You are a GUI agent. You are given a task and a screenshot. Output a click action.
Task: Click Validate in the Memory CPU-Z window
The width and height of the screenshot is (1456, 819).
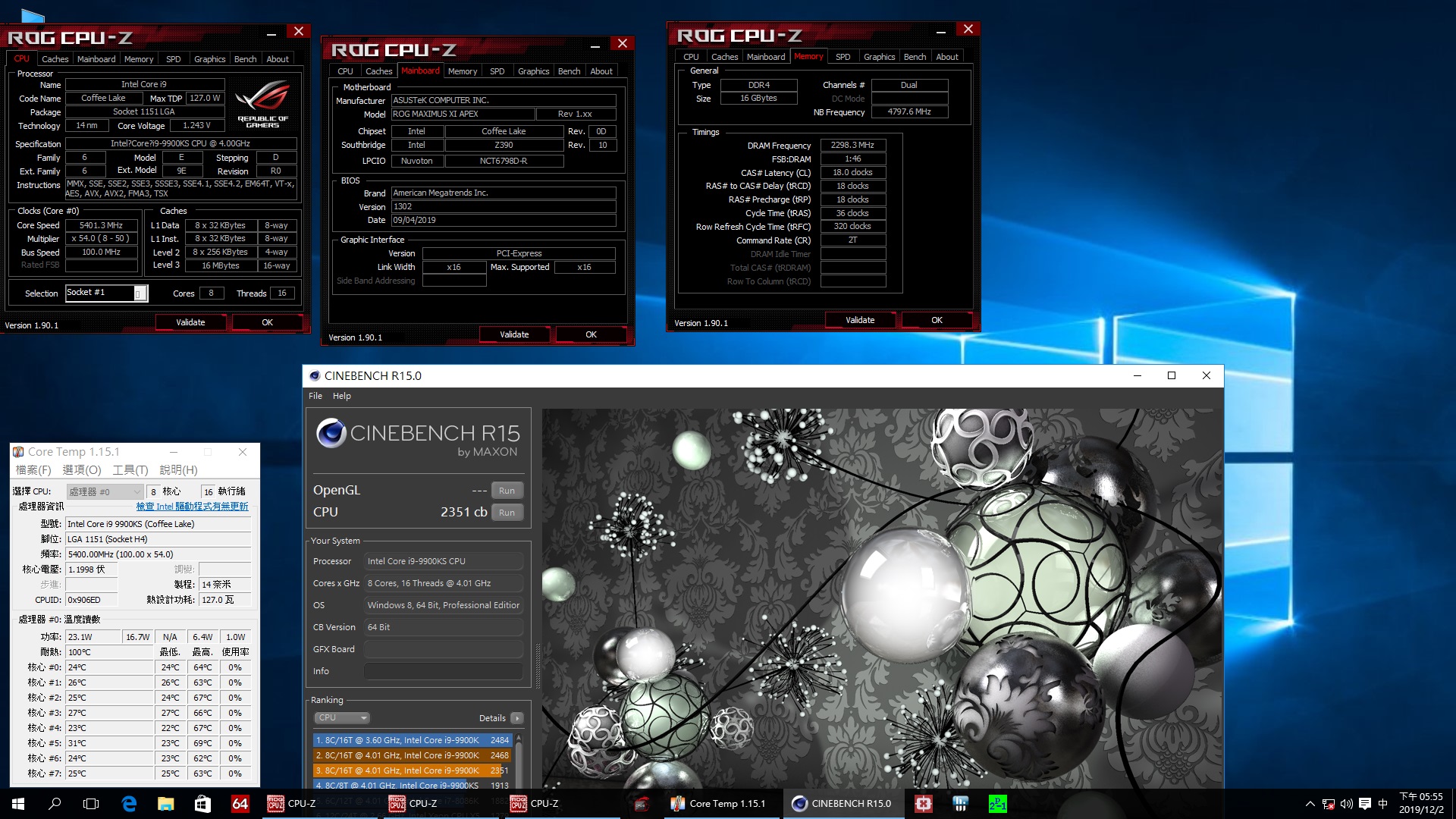pyautogui.click(x=860, y=320)
